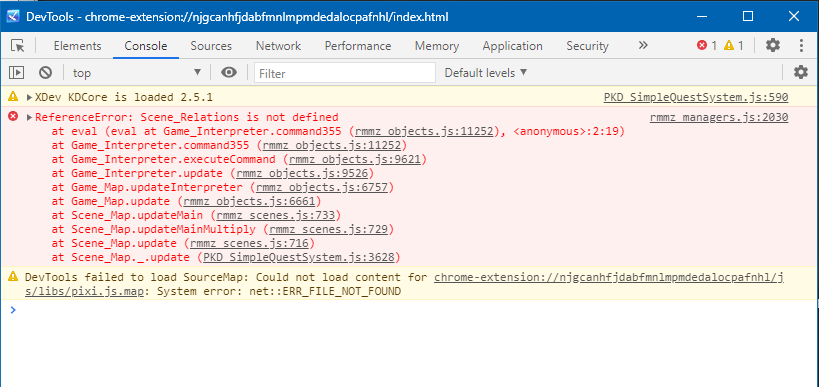Open PKD_SimpleQuestSystem.js:3628 link
819x387 pixels.
299,257
